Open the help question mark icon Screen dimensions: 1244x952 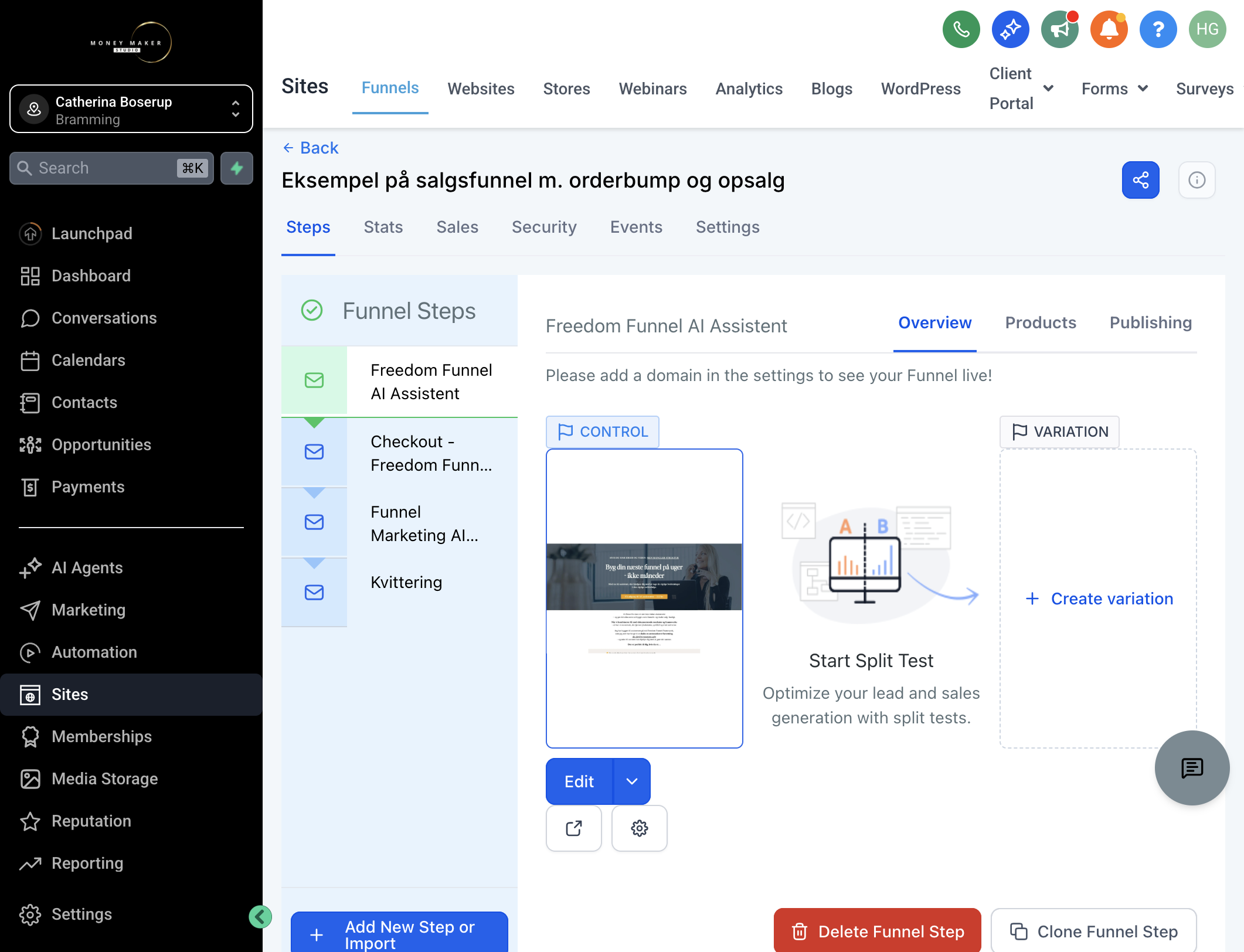[1158, 29]
